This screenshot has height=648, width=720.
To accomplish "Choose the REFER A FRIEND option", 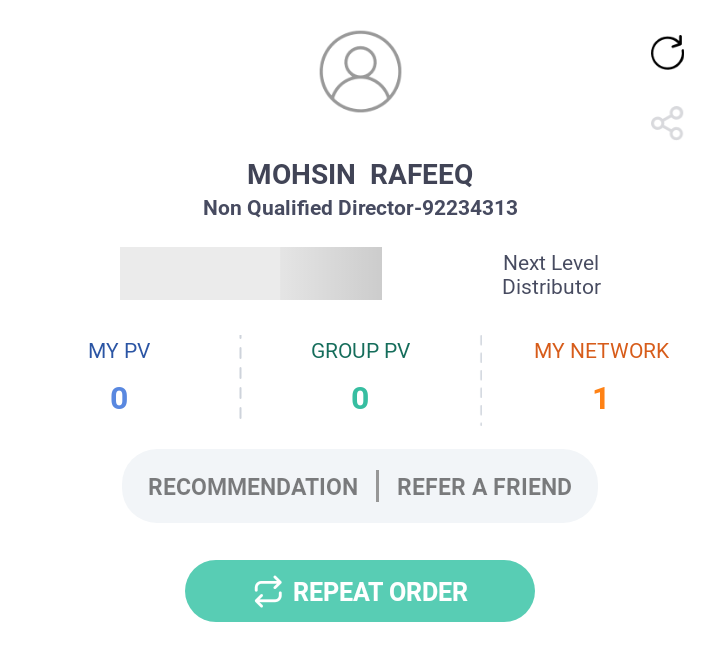I will coord(484,487).
